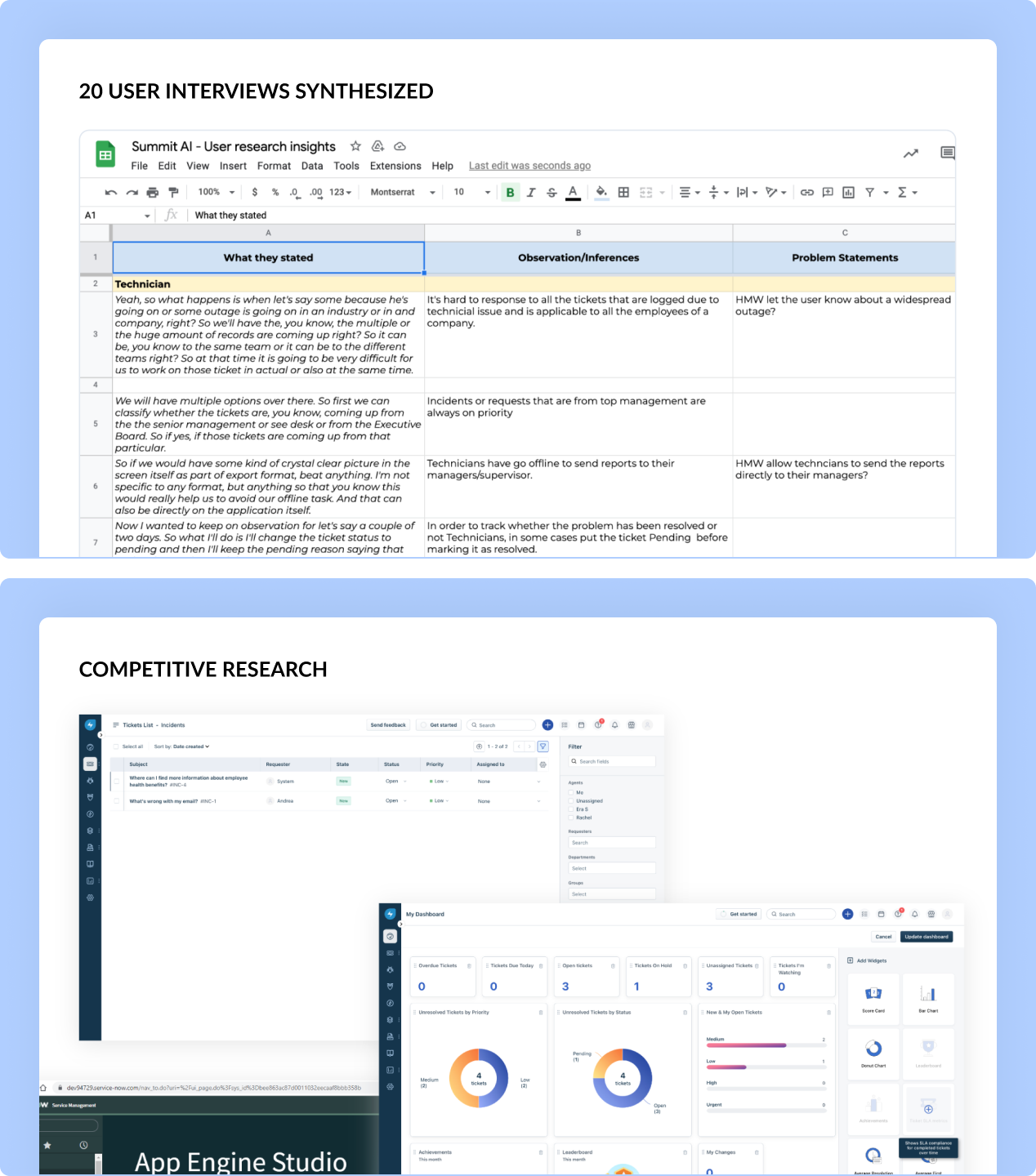This screenshot has height=1176, width=1036.
Task: Tick the 'Select all' checkbox
Action: (x=117, y=746)
